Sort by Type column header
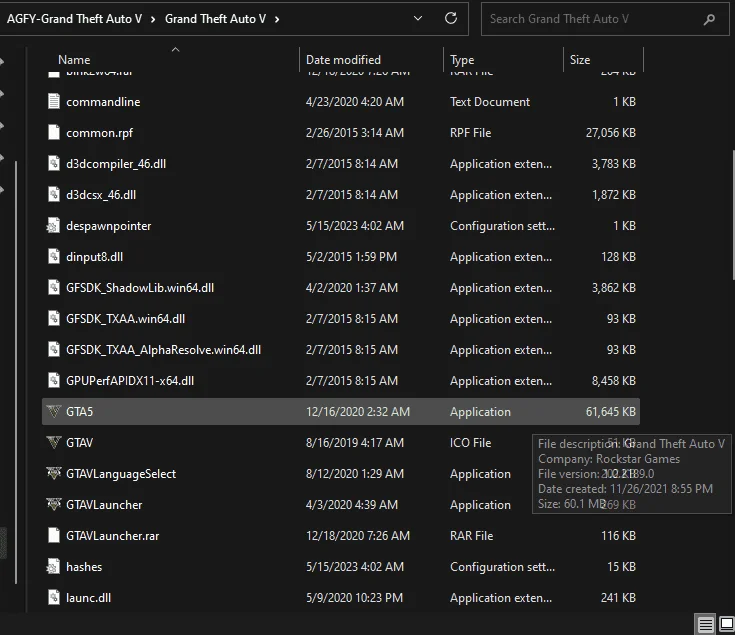The height and width of the screenshot is (635, 735). (462, 60)
